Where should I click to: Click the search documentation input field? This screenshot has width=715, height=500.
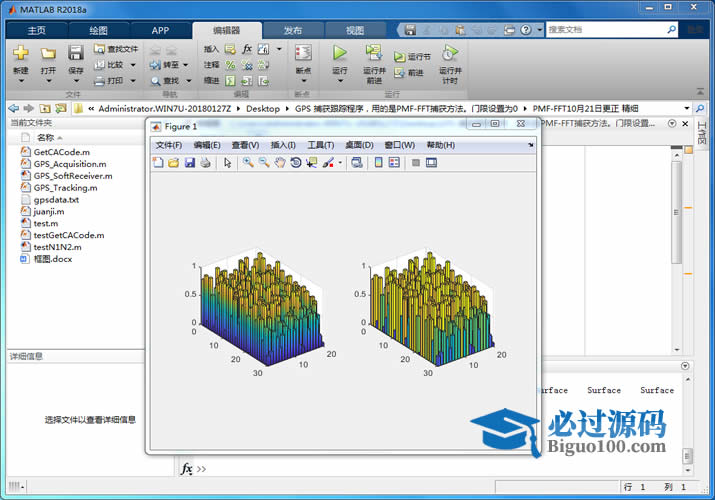tap(606, 30)
